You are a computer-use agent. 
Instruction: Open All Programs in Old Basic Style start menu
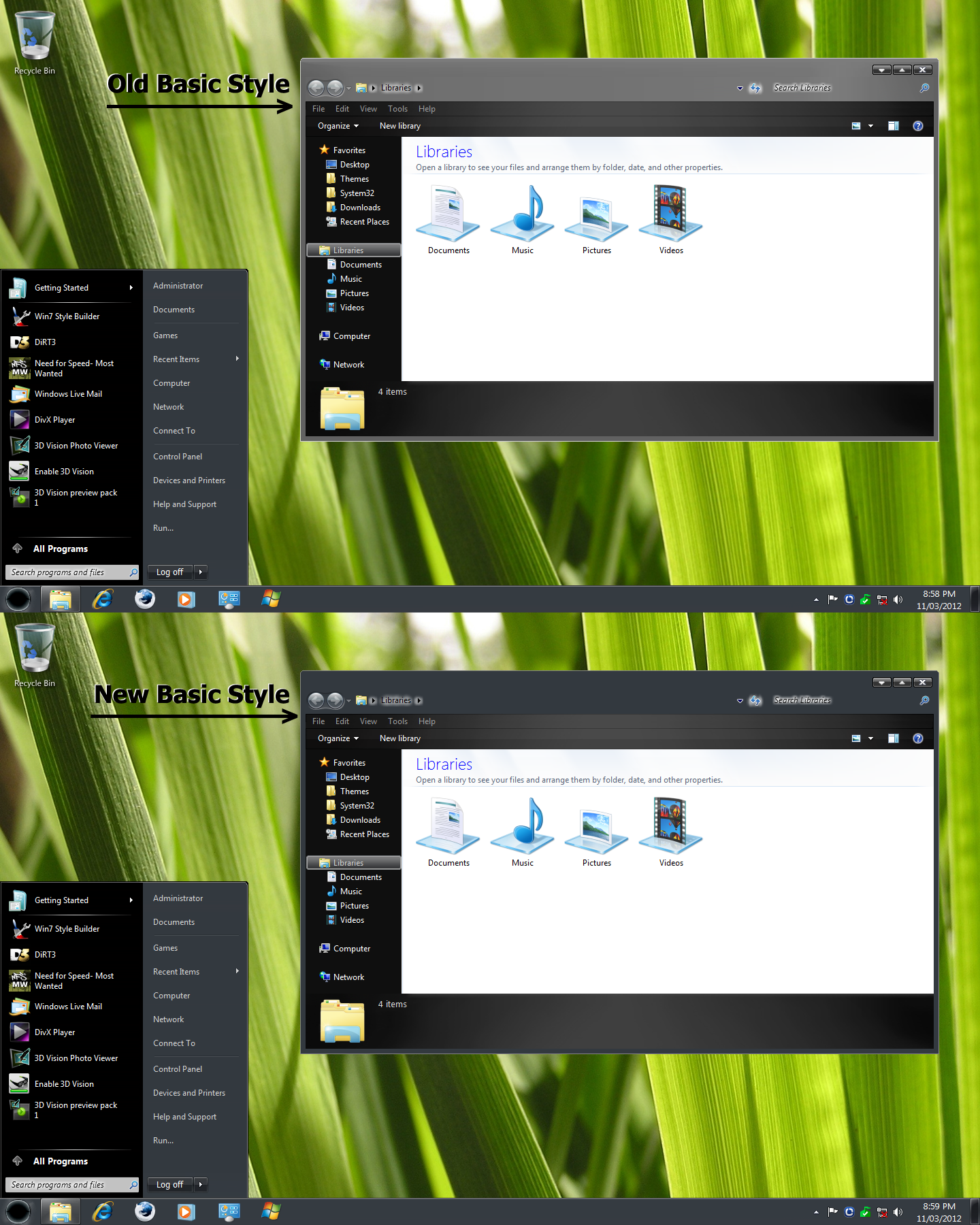point(61,549)
